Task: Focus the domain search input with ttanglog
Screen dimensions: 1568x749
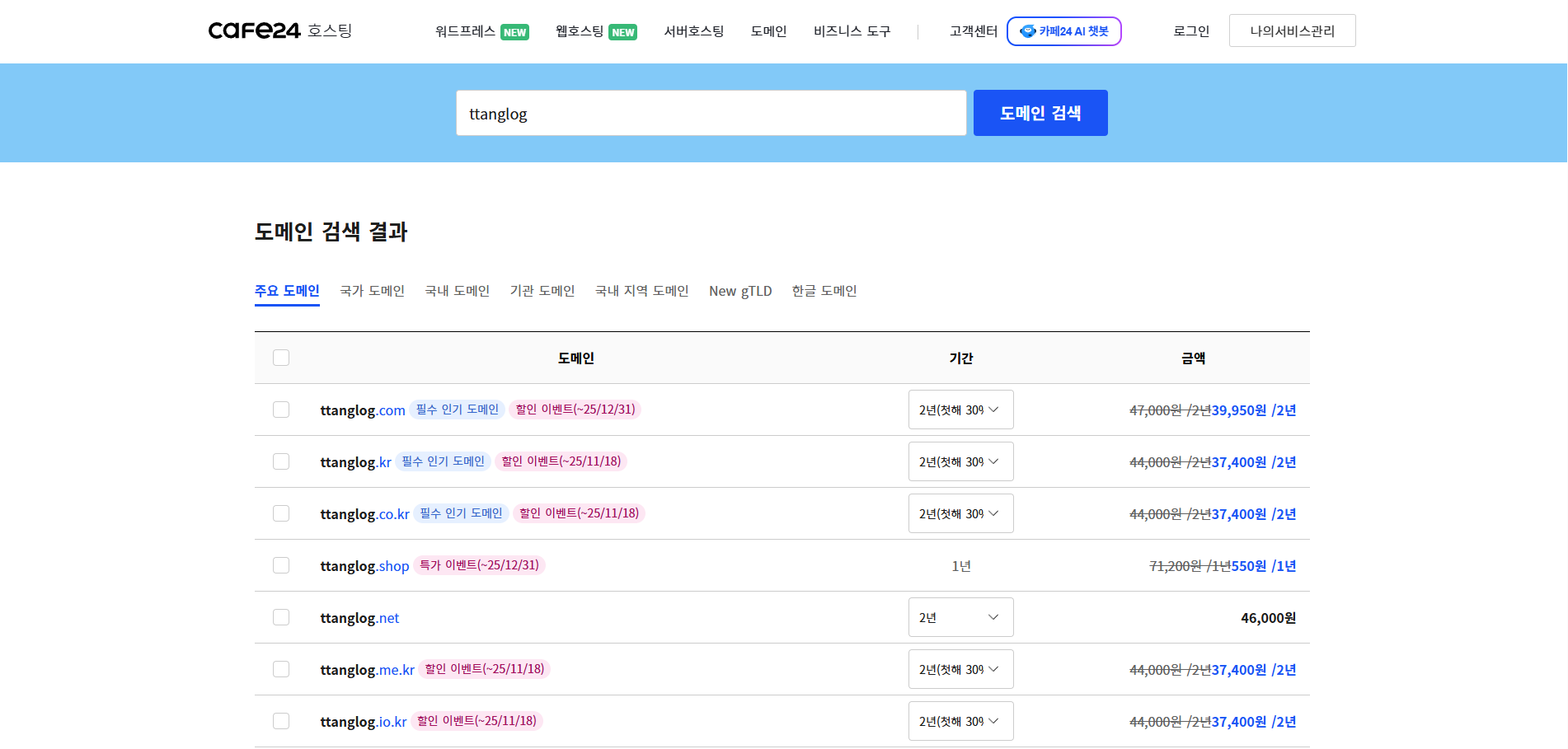Action: coord(711,113)
